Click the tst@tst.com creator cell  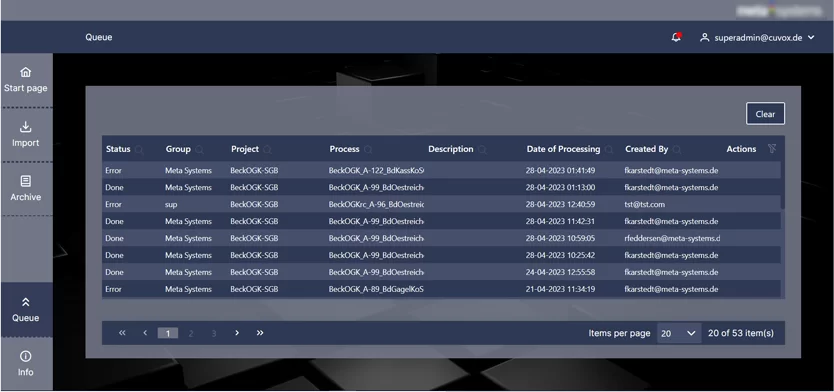[645, 205]
